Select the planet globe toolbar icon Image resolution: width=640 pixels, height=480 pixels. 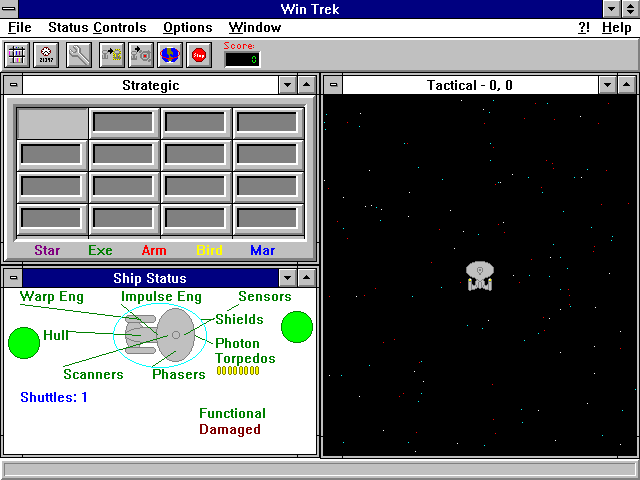170,55
